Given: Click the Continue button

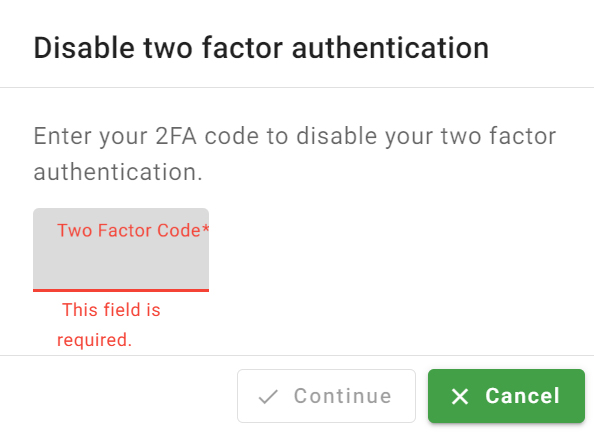Looking at the screenshot, I should [x=326, y=396].
